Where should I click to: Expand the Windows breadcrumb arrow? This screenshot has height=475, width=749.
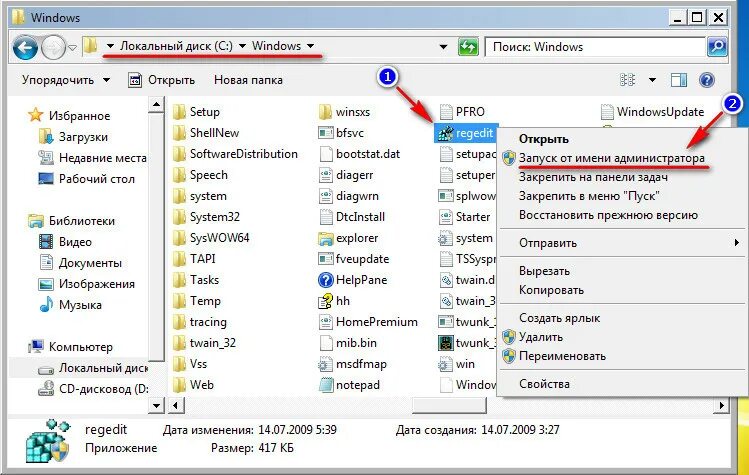310,46
